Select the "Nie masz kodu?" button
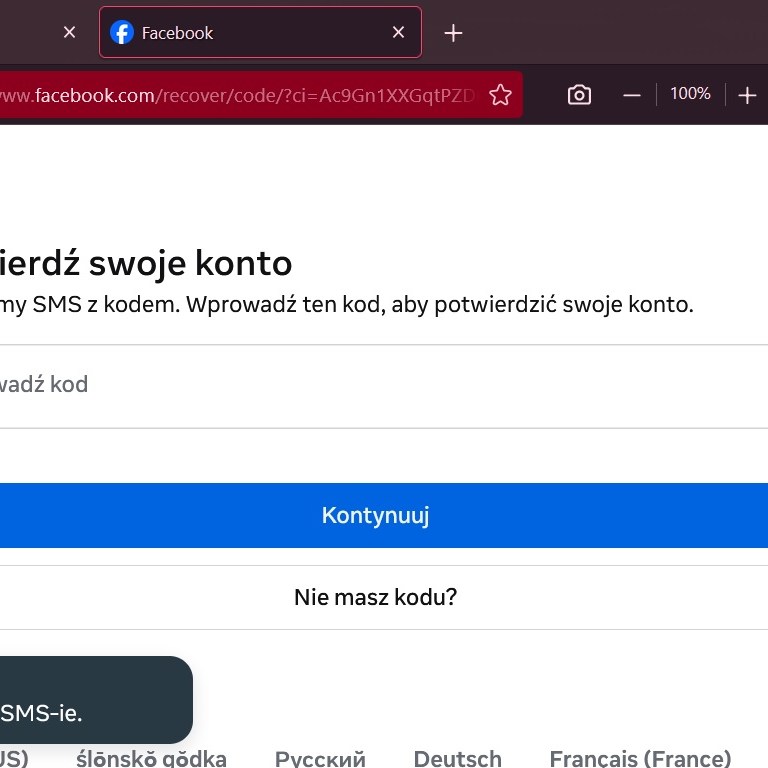This screenshot has height=768, width=768. (376, 598)
